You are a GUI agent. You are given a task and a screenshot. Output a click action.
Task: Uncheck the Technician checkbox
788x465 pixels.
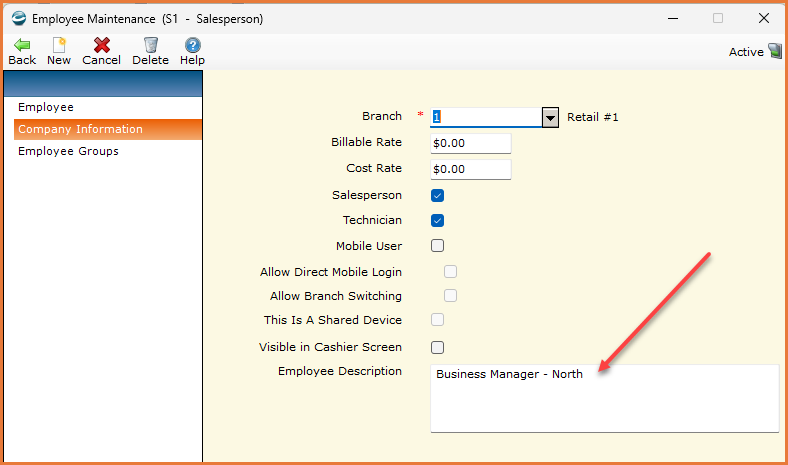coord(437,220)
